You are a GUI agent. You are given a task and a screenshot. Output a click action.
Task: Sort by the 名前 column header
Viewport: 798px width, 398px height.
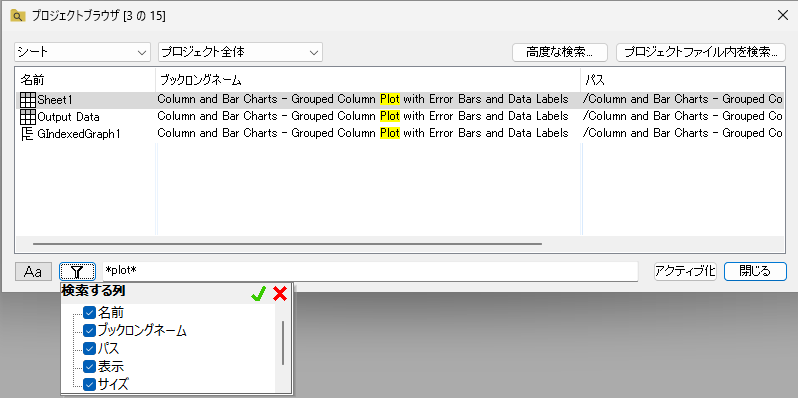click(86, 80)
